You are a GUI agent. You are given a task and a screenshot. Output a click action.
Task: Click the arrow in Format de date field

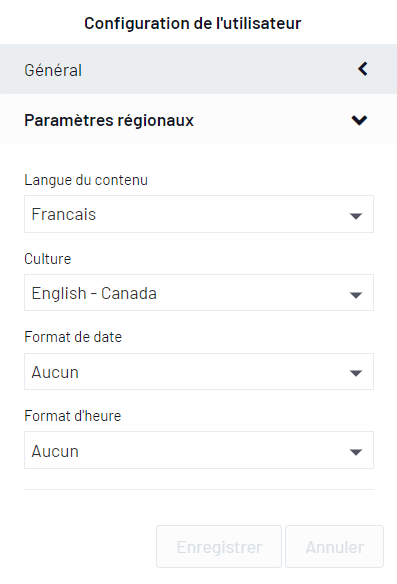click(x=356, y=373)
